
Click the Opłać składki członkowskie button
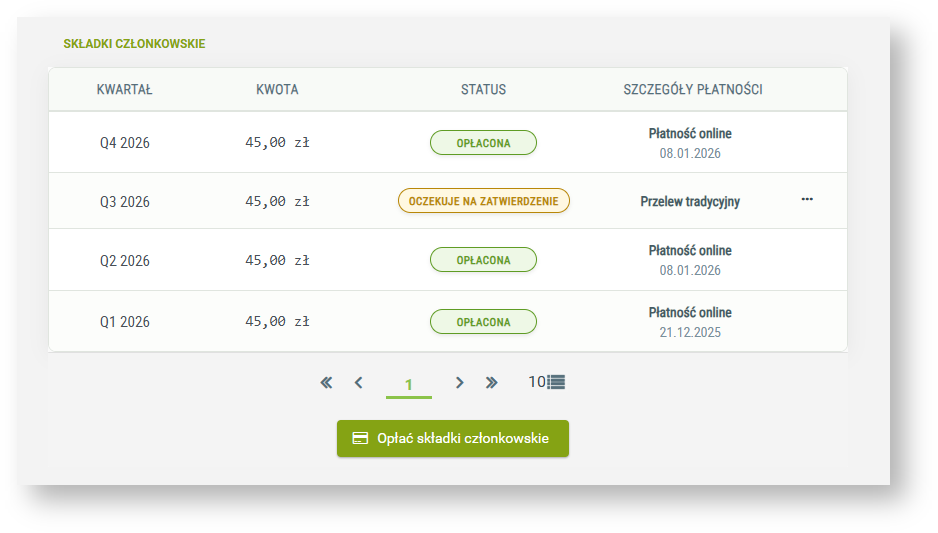453,438
